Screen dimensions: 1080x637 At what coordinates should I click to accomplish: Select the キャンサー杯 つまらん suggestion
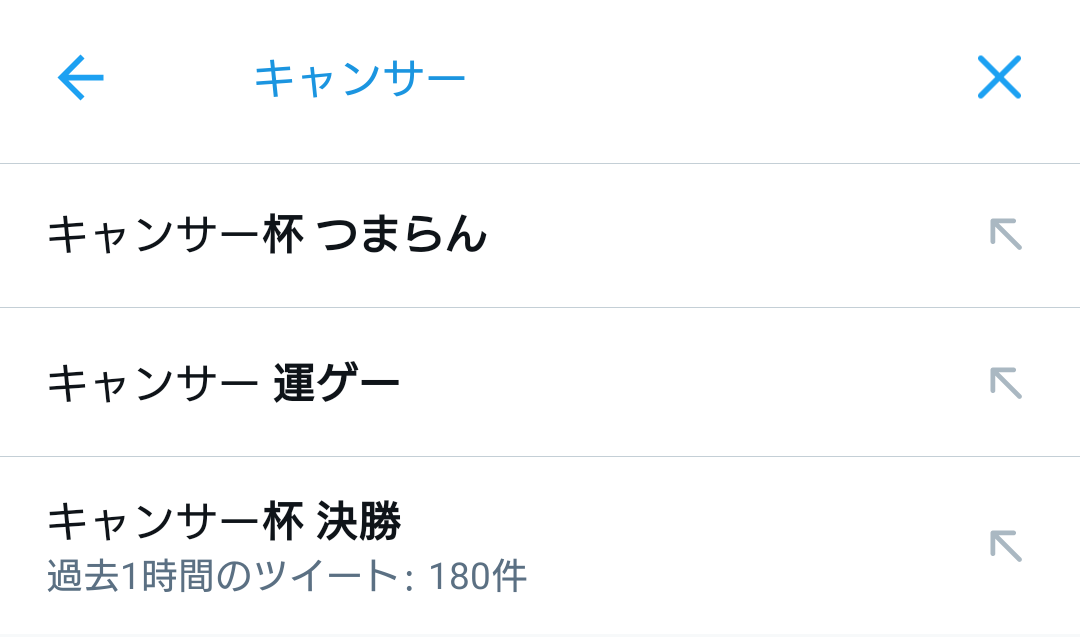540,236
